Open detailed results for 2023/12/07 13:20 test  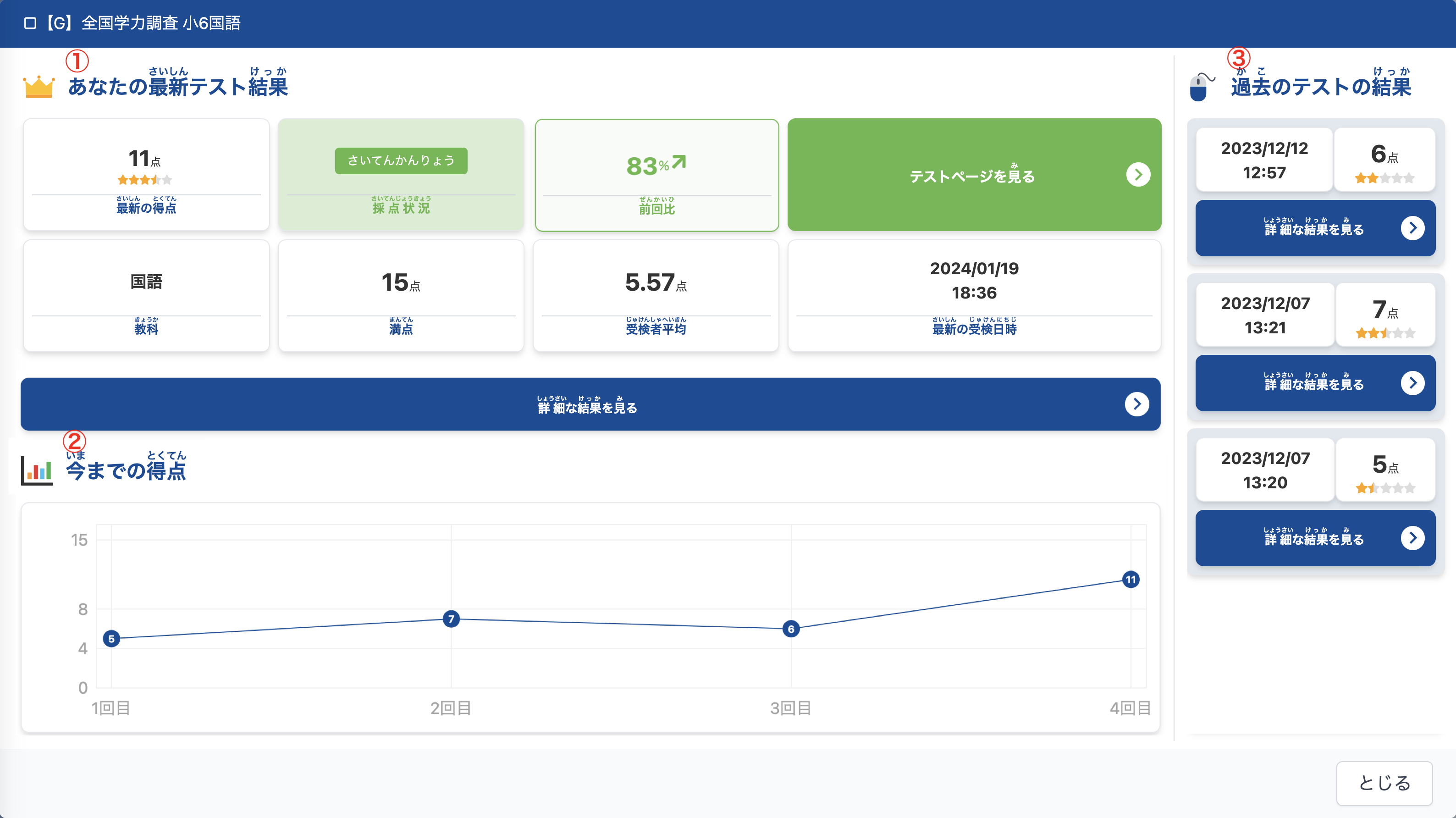click(x=1315, y=537)
